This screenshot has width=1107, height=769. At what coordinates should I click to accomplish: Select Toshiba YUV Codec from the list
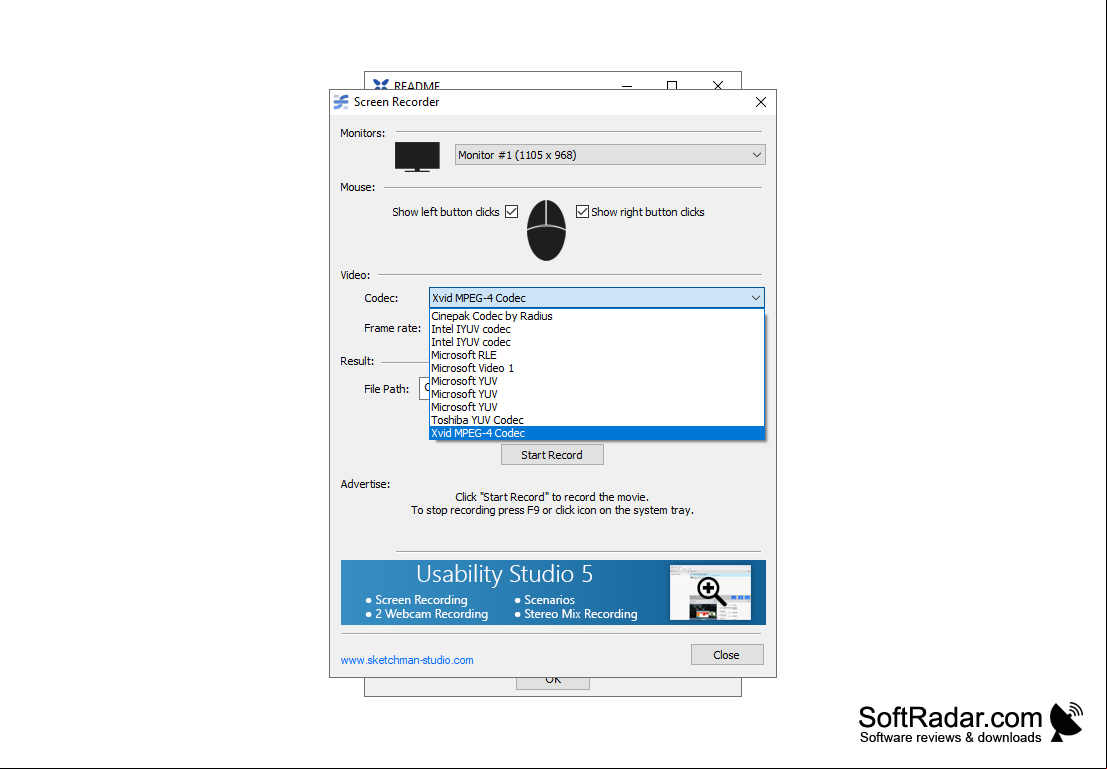(x=597, y=420)
